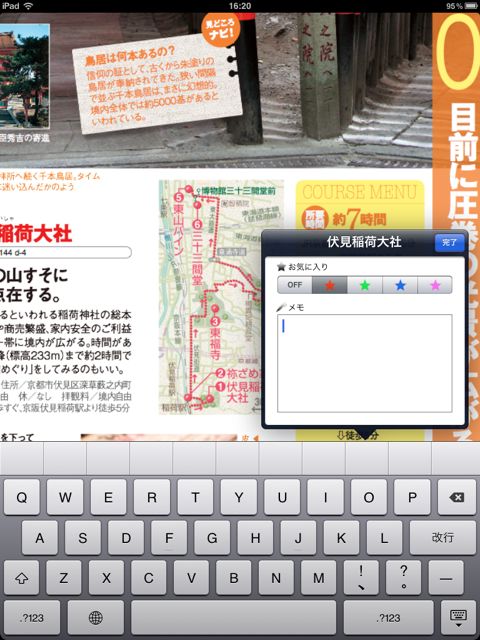The height and width of the screenshot is (640, 480).
Task: Tap the globe language switch key
Action: pos(96,618)
